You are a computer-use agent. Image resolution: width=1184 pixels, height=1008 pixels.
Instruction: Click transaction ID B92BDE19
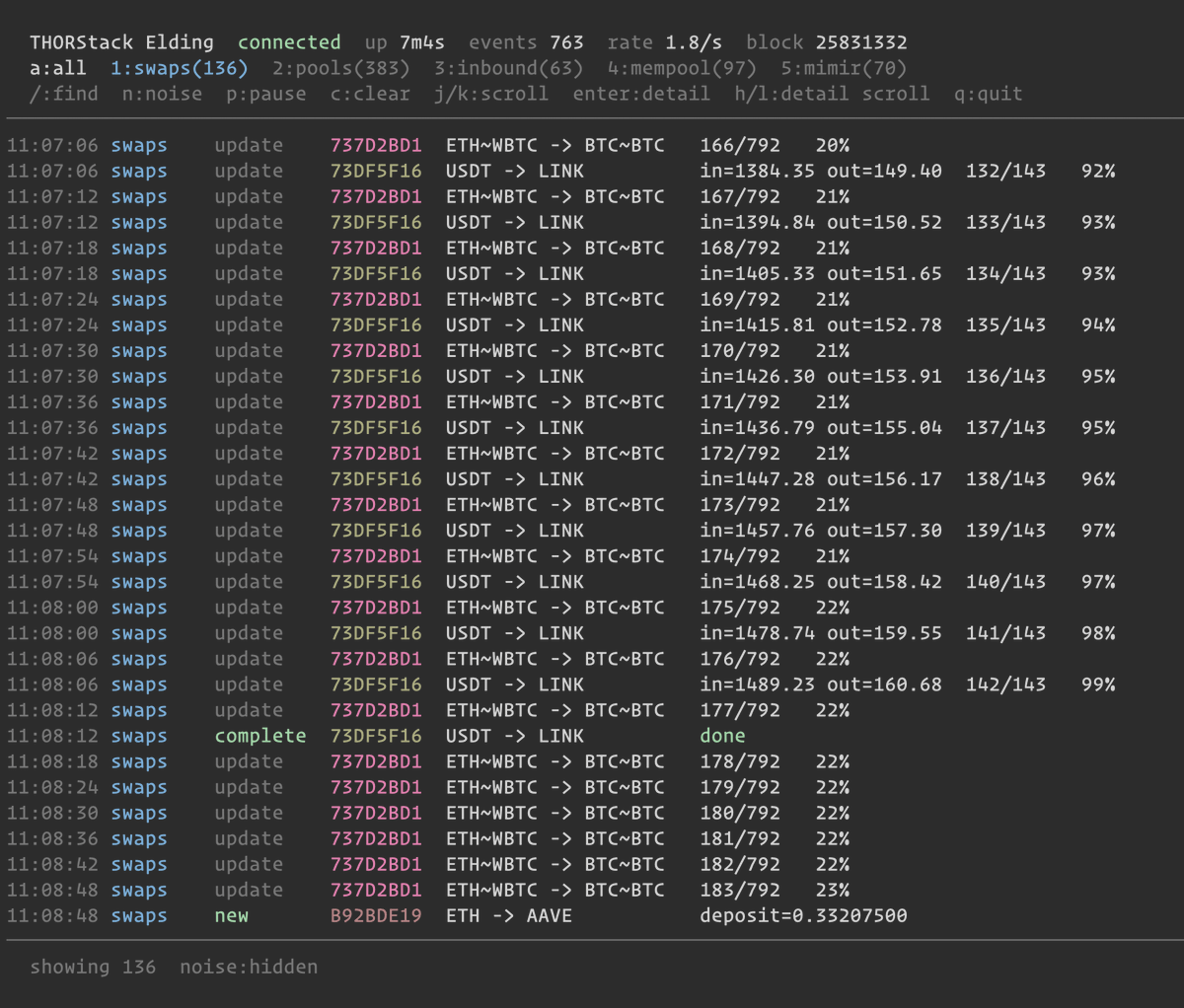[x=376, y=915]
